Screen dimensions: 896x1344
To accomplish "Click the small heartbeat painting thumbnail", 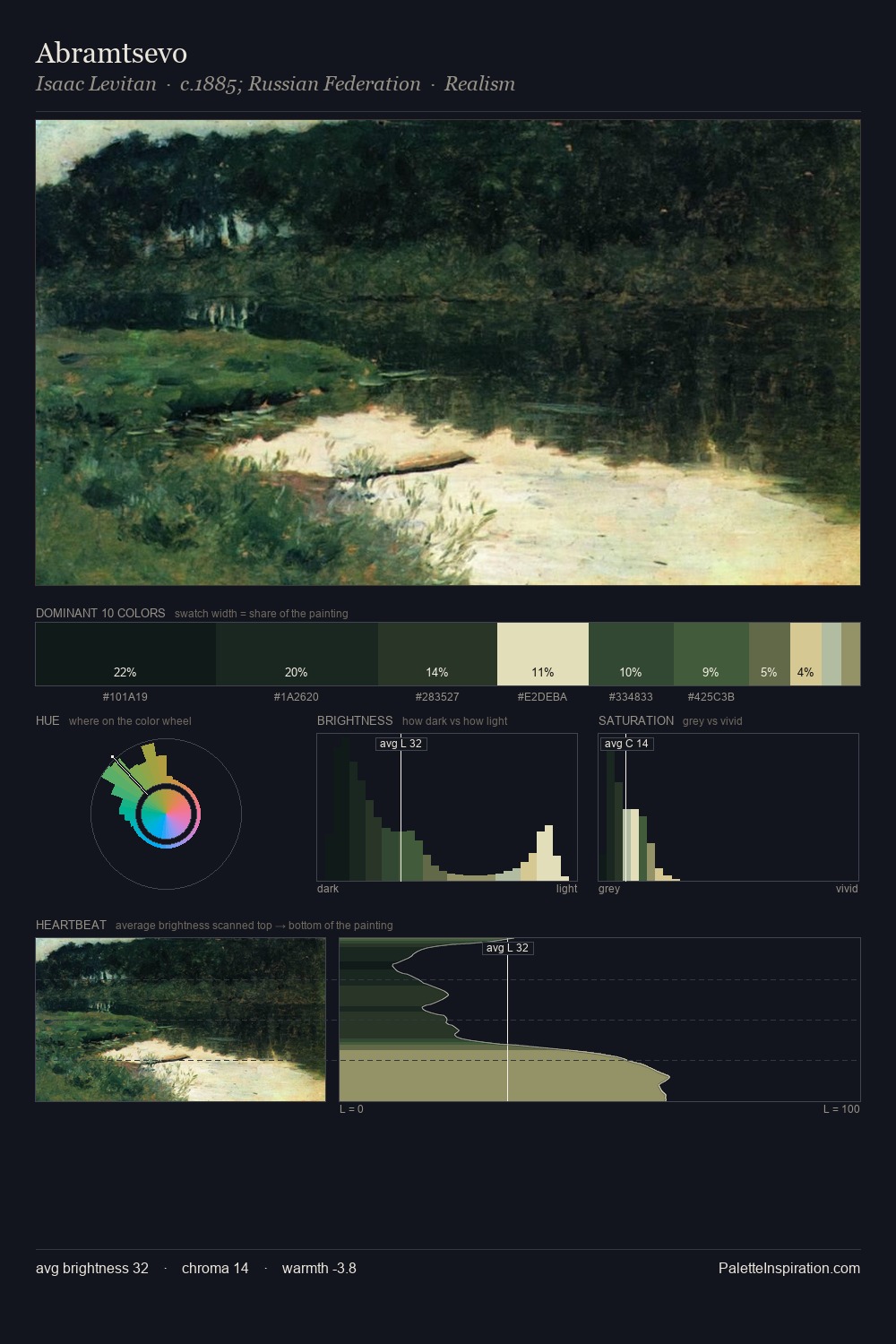I will 180,1020.
